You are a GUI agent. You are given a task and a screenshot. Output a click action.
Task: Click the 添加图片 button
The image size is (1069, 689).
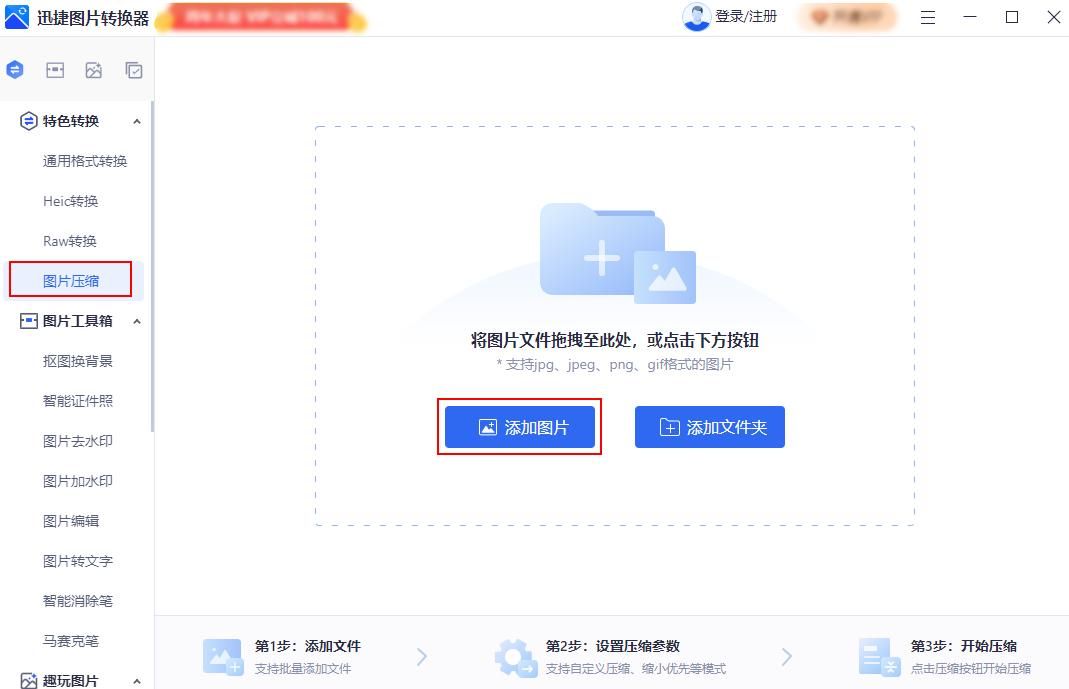click(x=519, y=426)
